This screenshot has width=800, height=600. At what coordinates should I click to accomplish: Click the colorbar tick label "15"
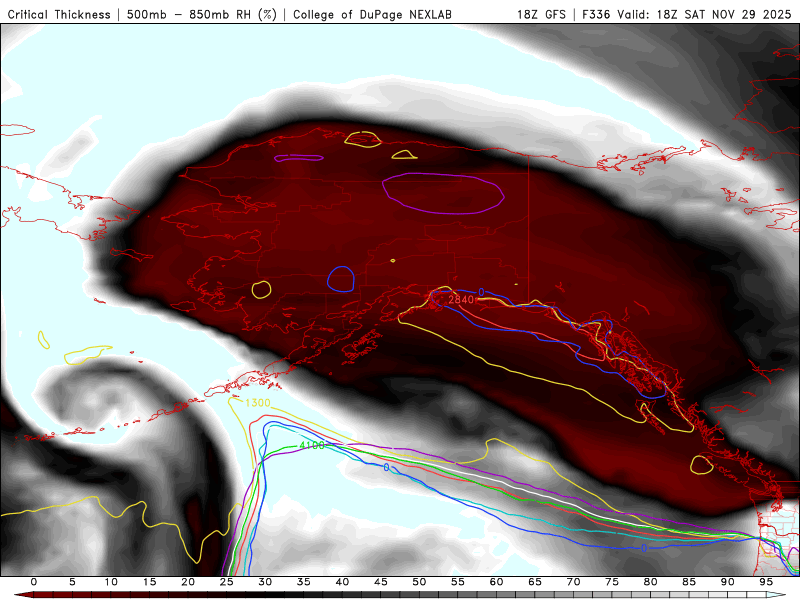(149, 582)
